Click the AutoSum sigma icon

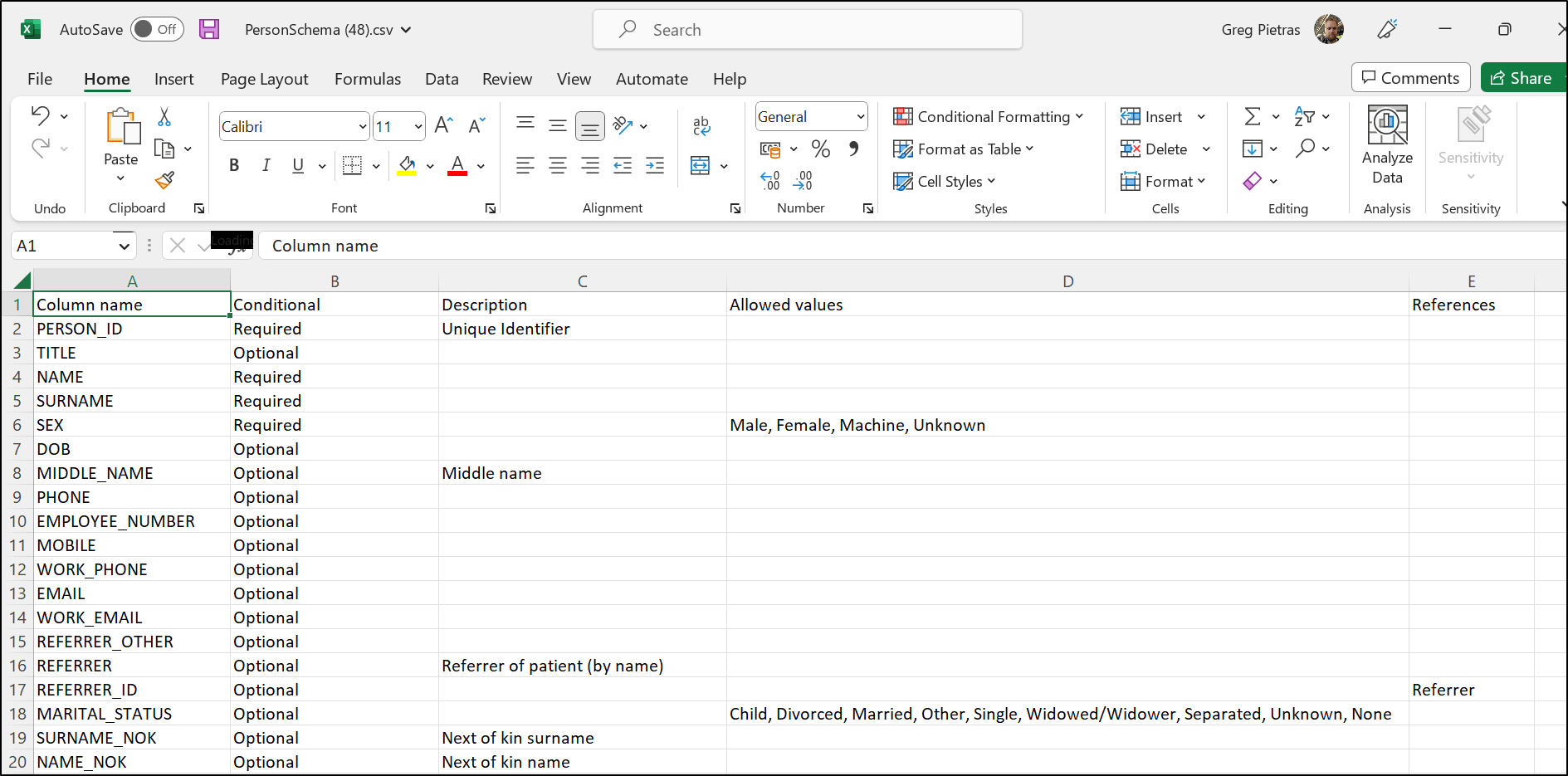click(1253, 117)
